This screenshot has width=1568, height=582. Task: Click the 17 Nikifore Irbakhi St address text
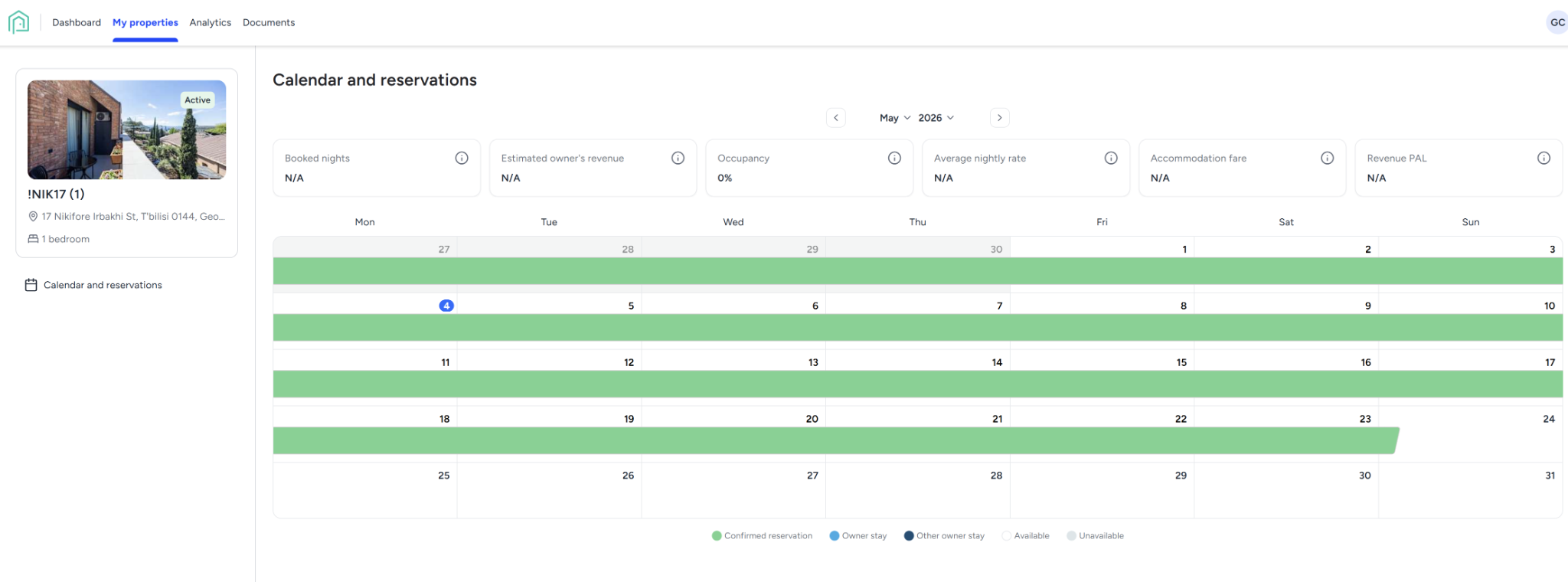[x=133, y=217]
